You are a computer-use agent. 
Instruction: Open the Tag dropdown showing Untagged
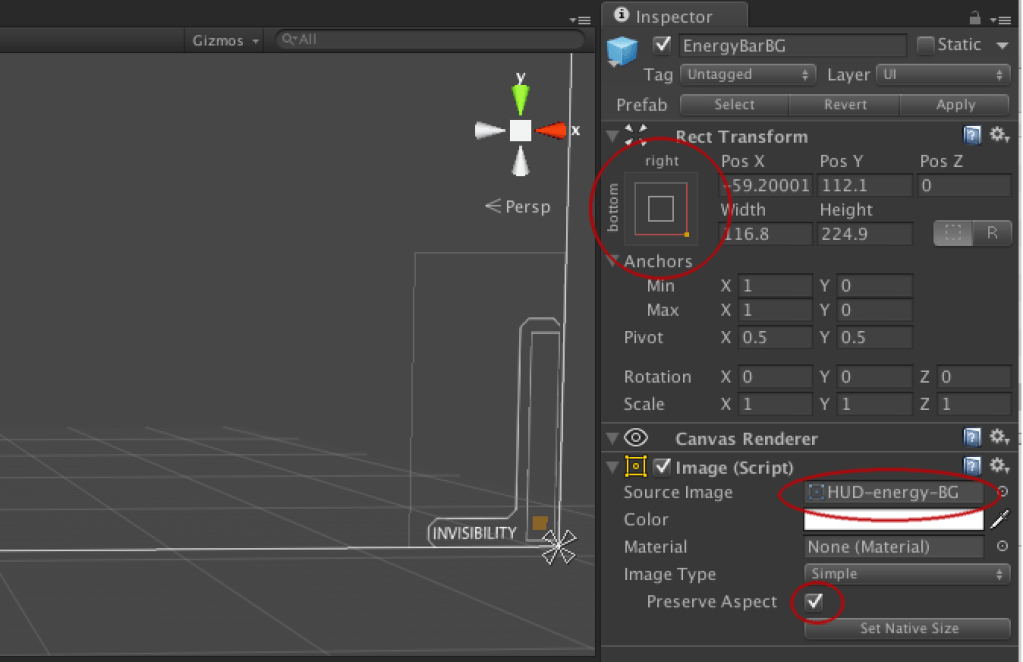(747, 74)
